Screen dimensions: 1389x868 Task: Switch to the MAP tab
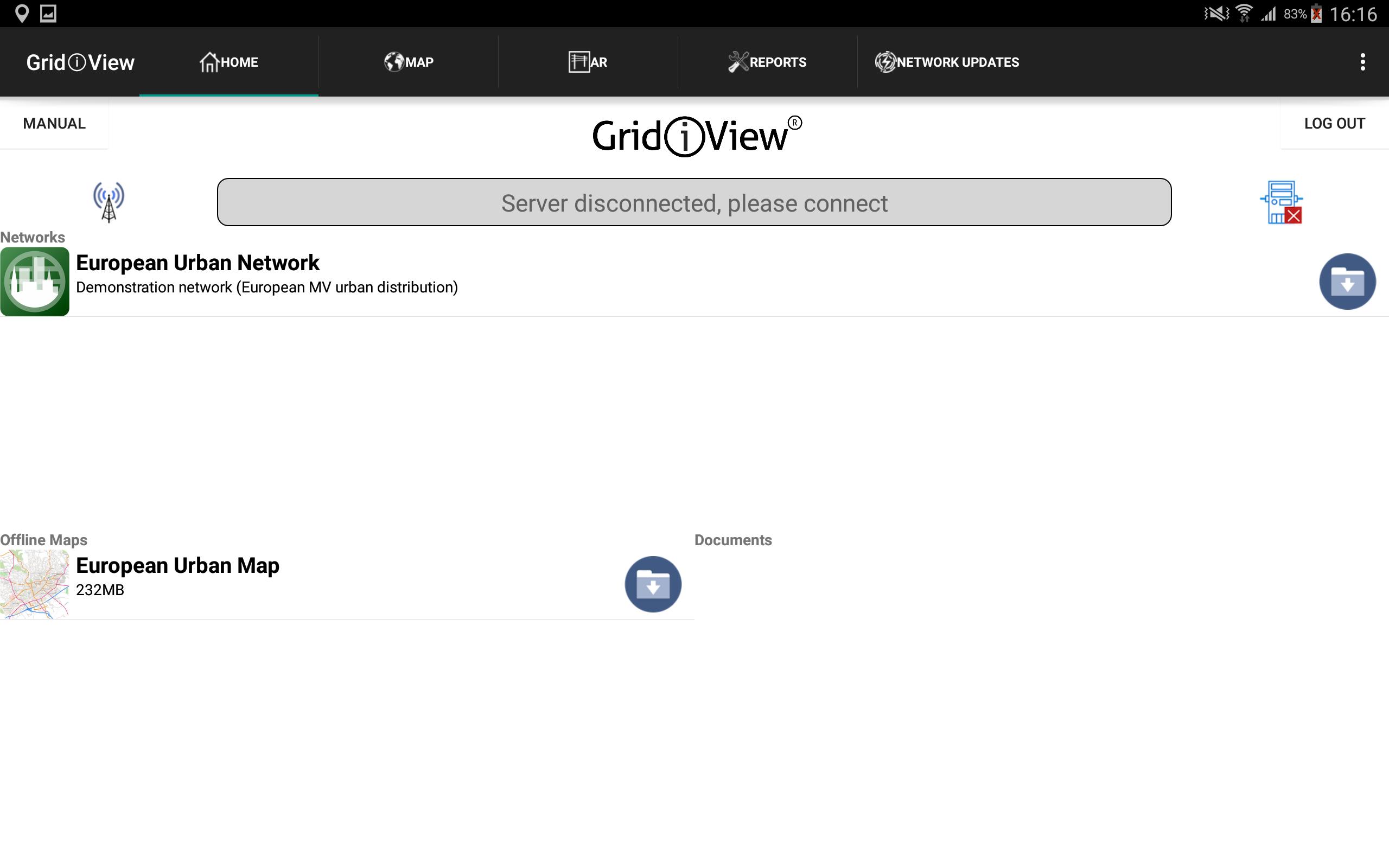(408, 62)
